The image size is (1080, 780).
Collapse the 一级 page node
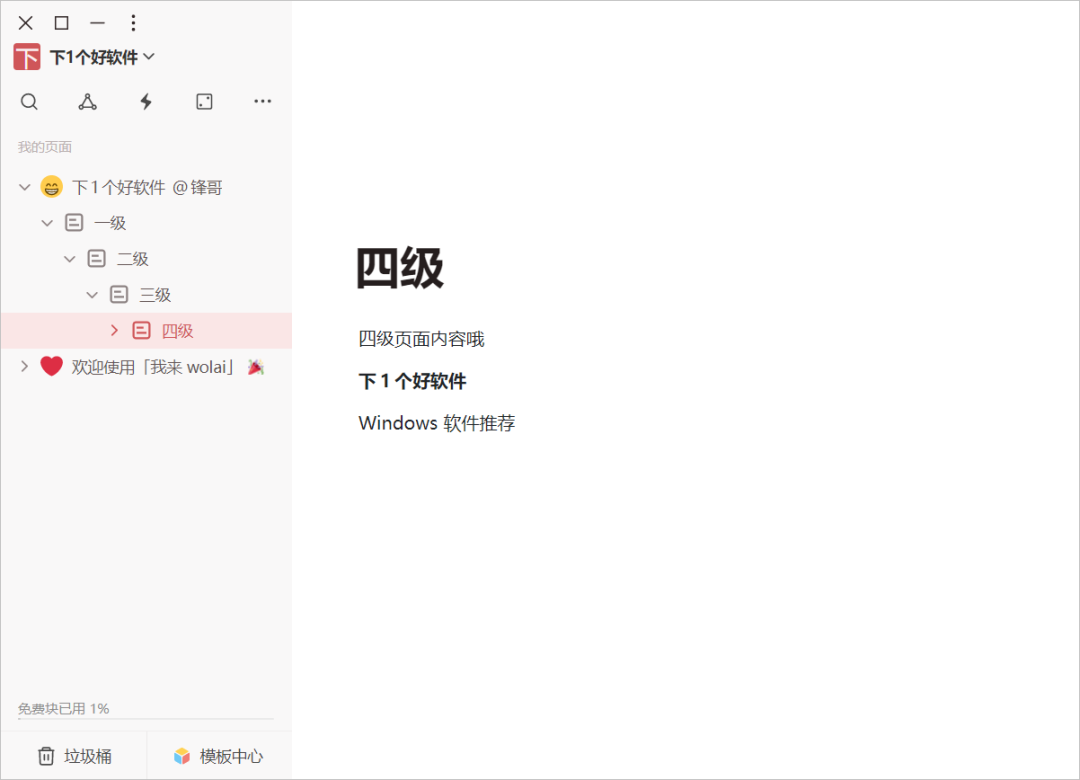(46, 222)
